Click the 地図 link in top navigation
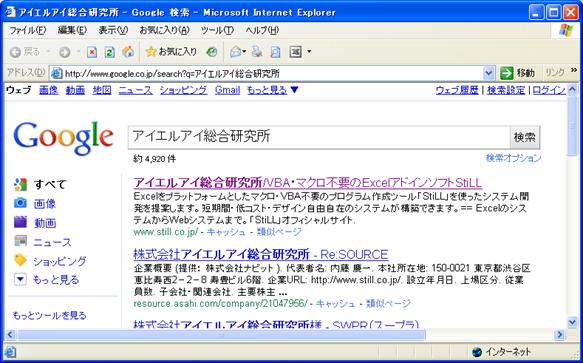The image size is (583, 363). tap(102, 90)
